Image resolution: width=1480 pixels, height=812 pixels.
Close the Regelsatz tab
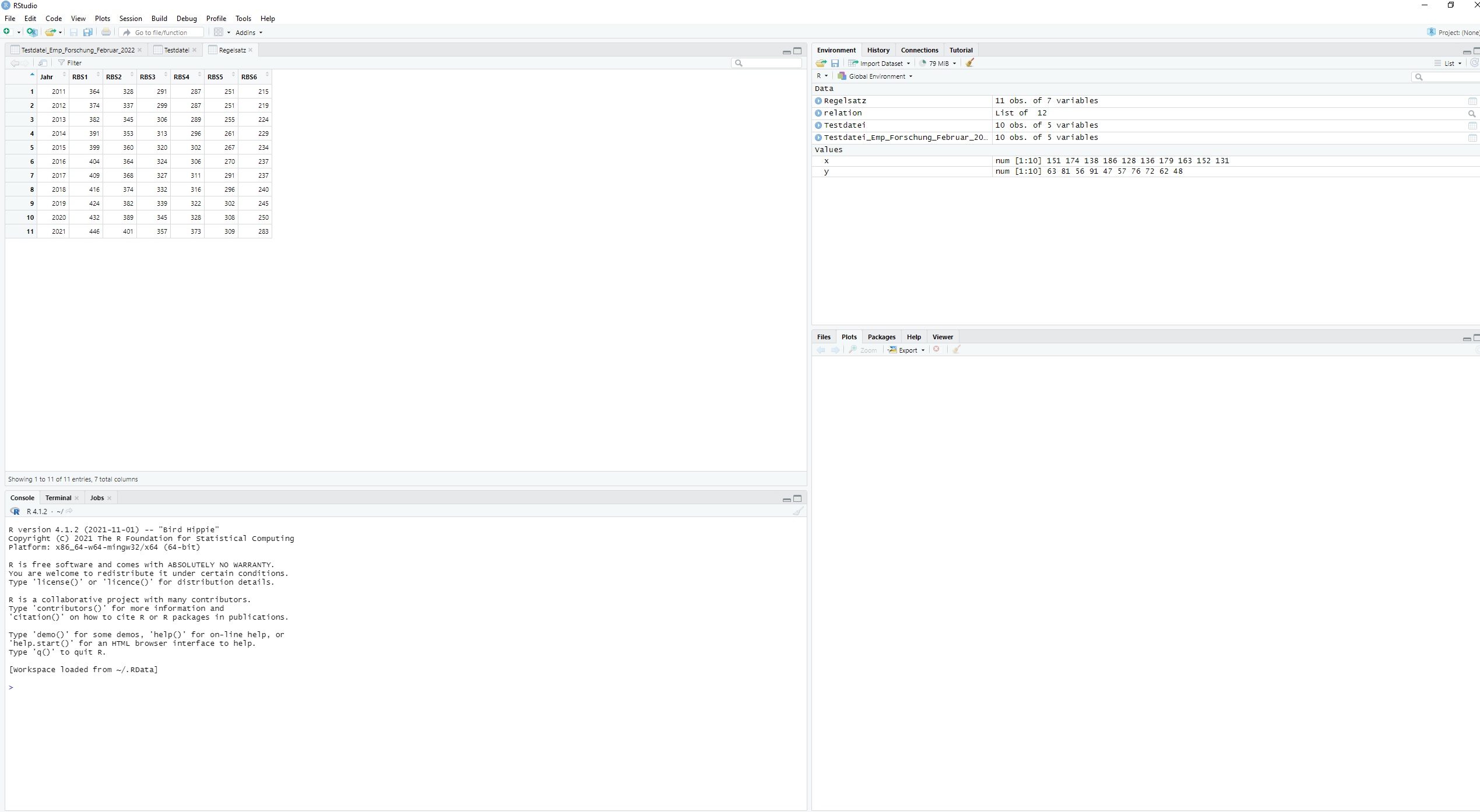(x=251, y=50)
